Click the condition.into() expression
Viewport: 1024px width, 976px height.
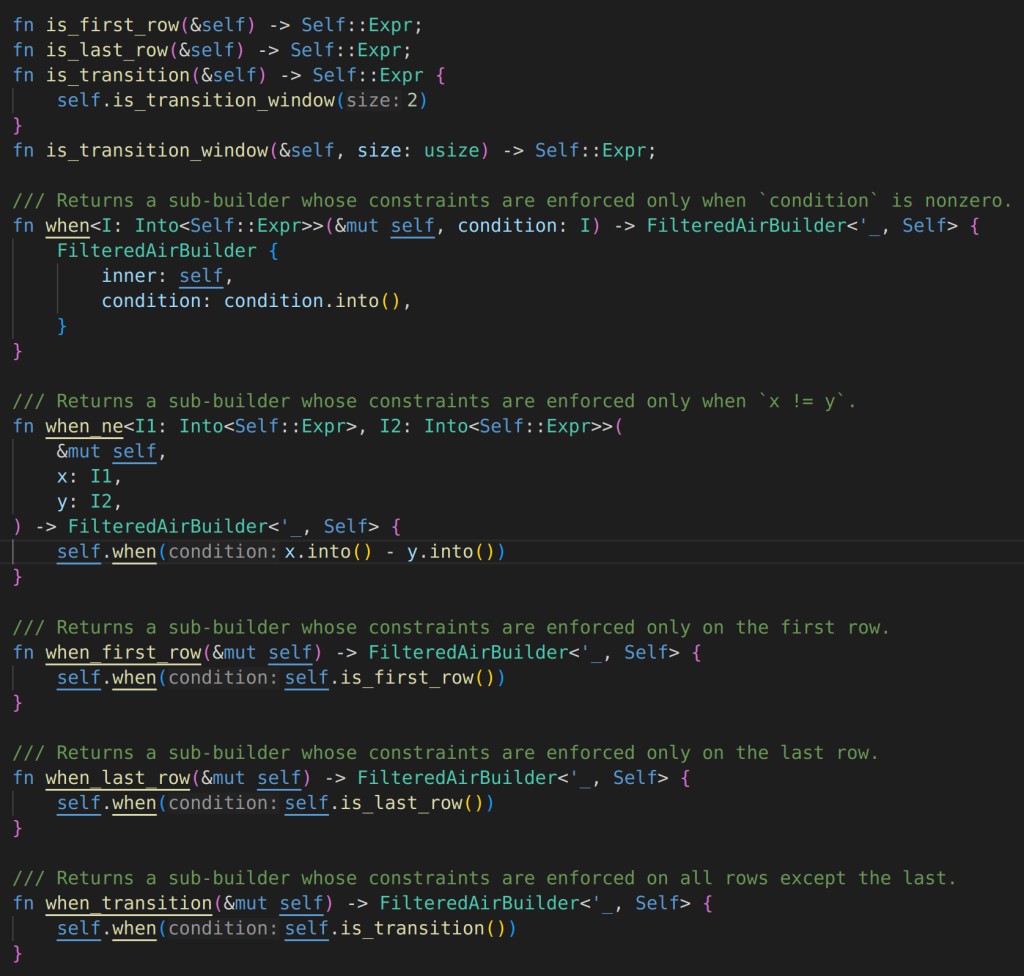312,301
